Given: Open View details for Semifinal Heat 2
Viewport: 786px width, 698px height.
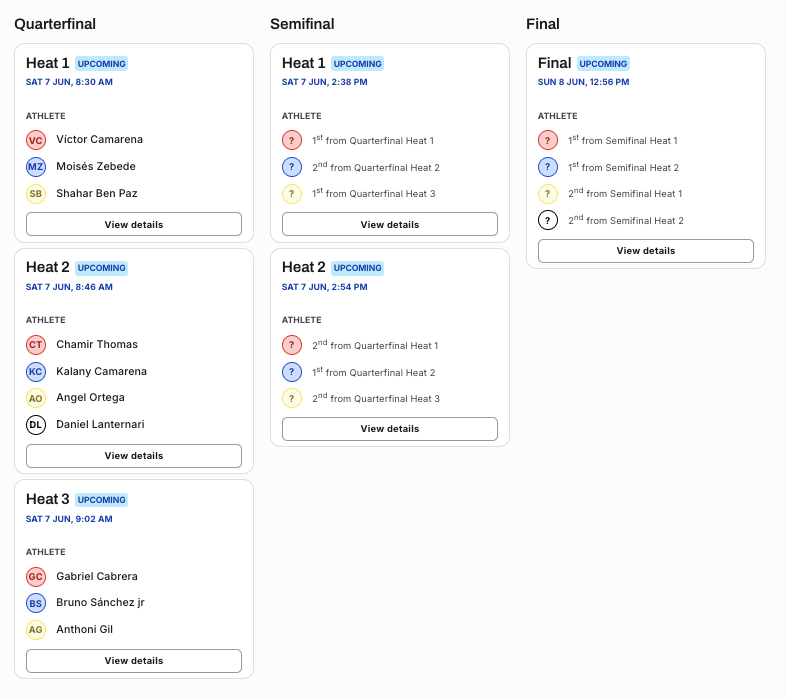Looking at the screenshot, I should [390, 429].
